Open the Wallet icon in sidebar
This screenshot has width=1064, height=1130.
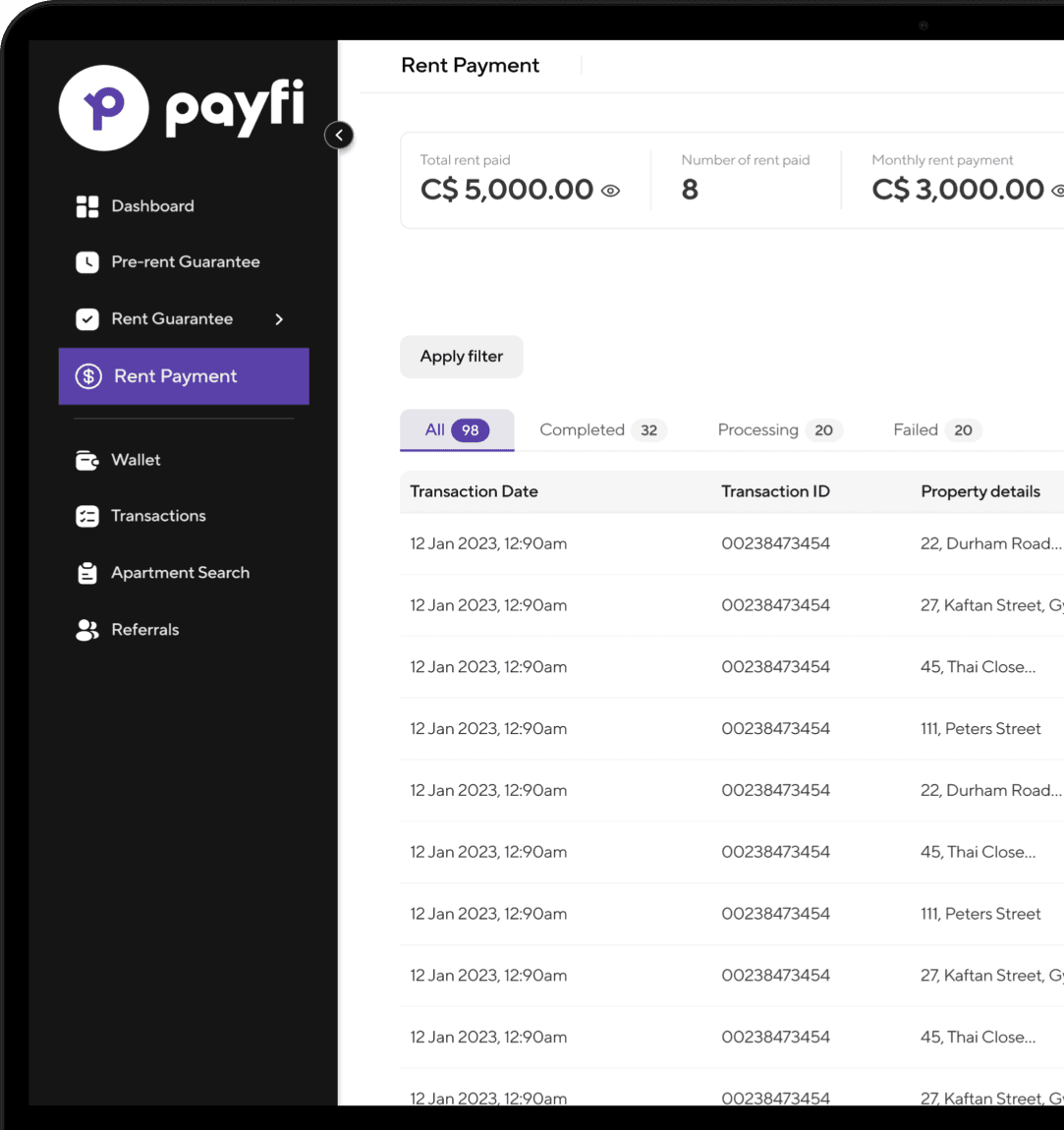[87, 460]
